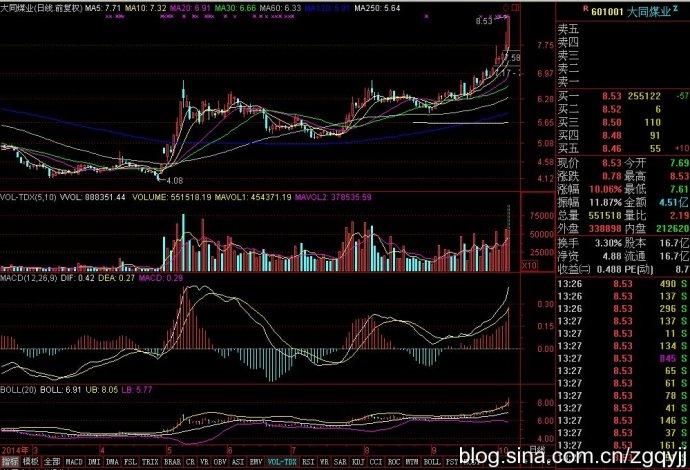Click the MA20: 6.91 label

click(x=191, y=8)
